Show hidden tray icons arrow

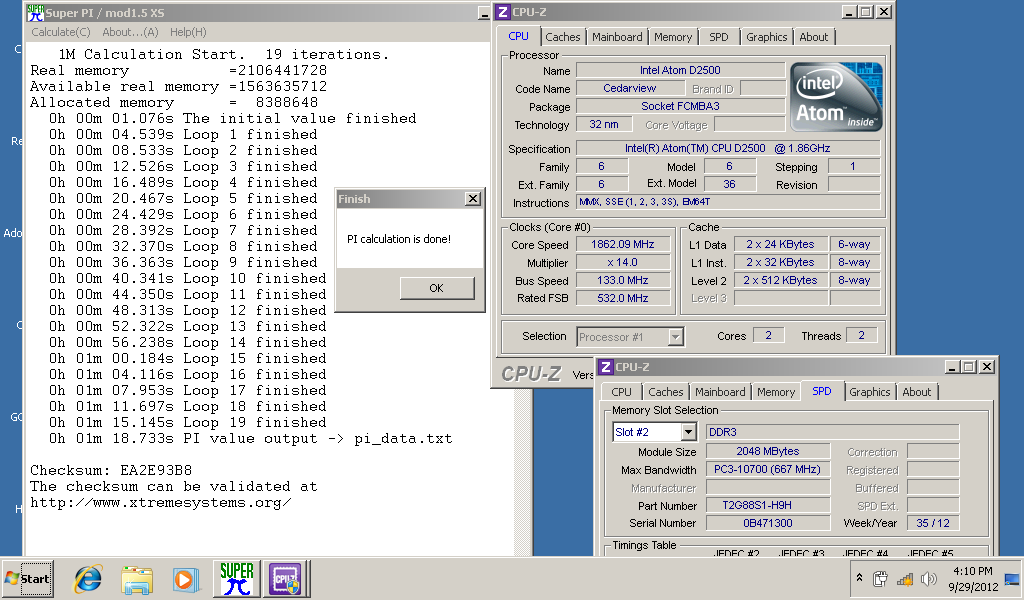coord(859,578)
